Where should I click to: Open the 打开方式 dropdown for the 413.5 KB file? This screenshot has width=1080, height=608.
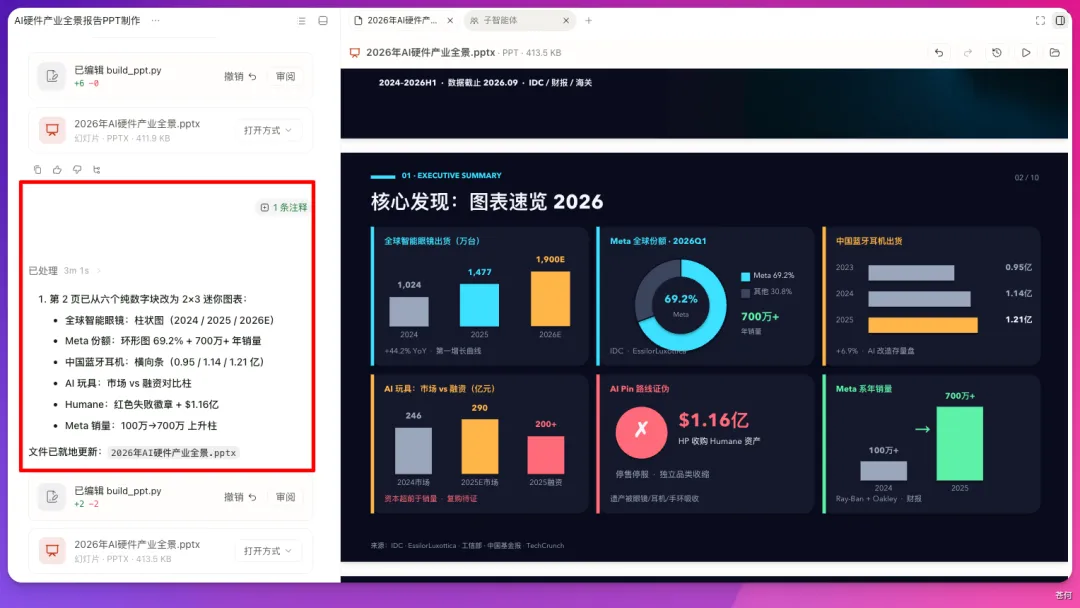click(x=267, y=551)
